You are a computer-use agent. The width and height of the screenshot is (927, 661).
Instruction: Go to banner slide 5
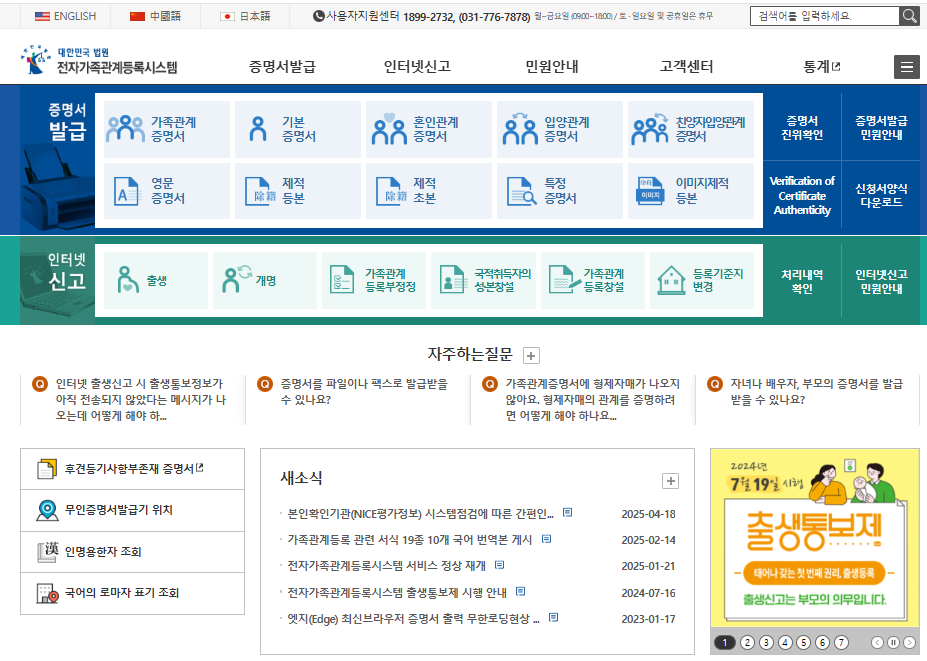pos(803,642)
